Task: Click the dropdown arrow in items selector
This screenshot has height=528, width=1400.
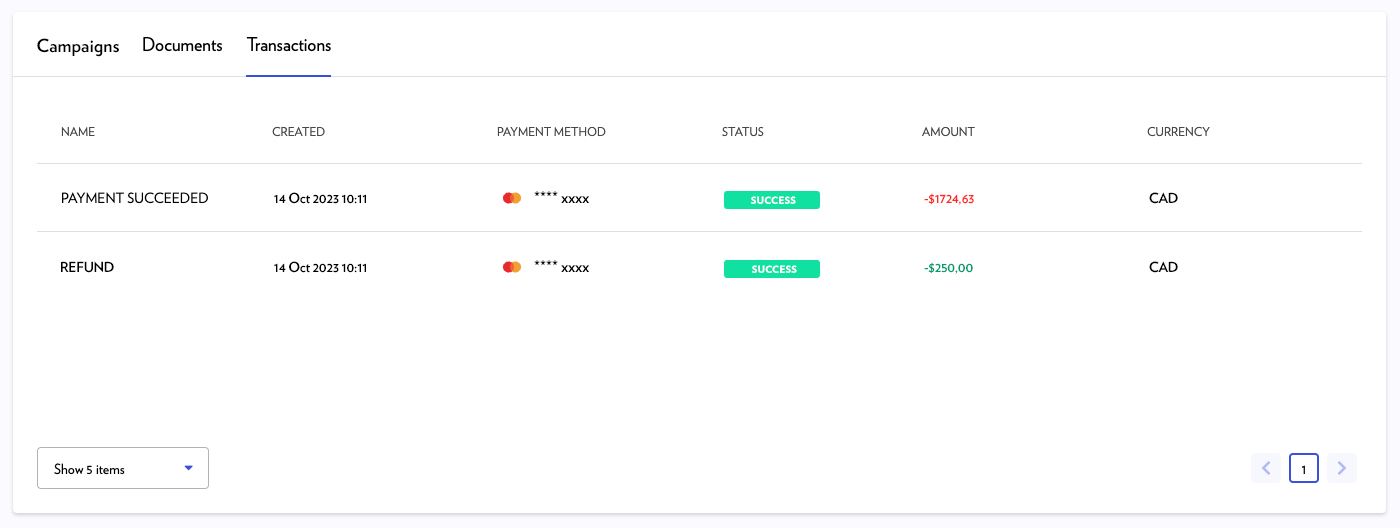Action: tap(188, 468)
